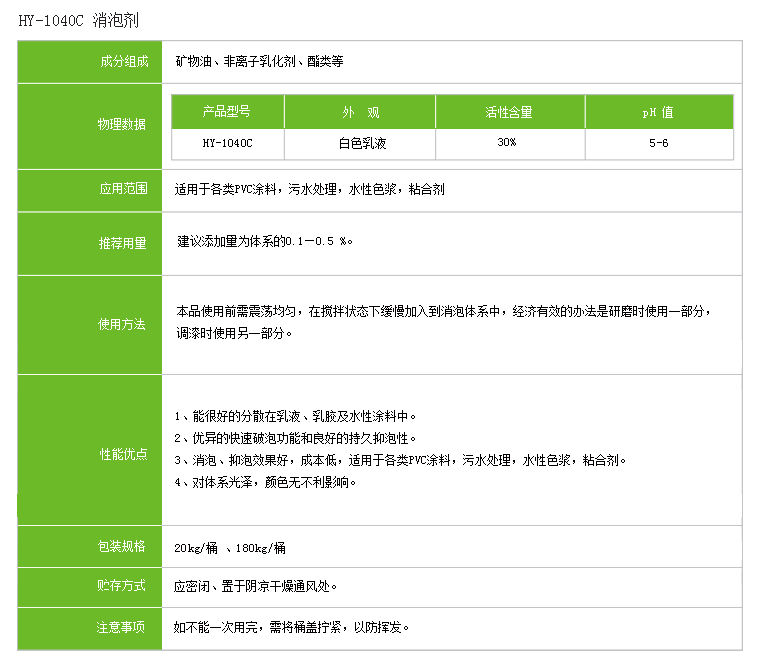Viewport: 760px width, 669px height.
Task: Click the 贮存方式 row label
Action: tap(121, 586)
